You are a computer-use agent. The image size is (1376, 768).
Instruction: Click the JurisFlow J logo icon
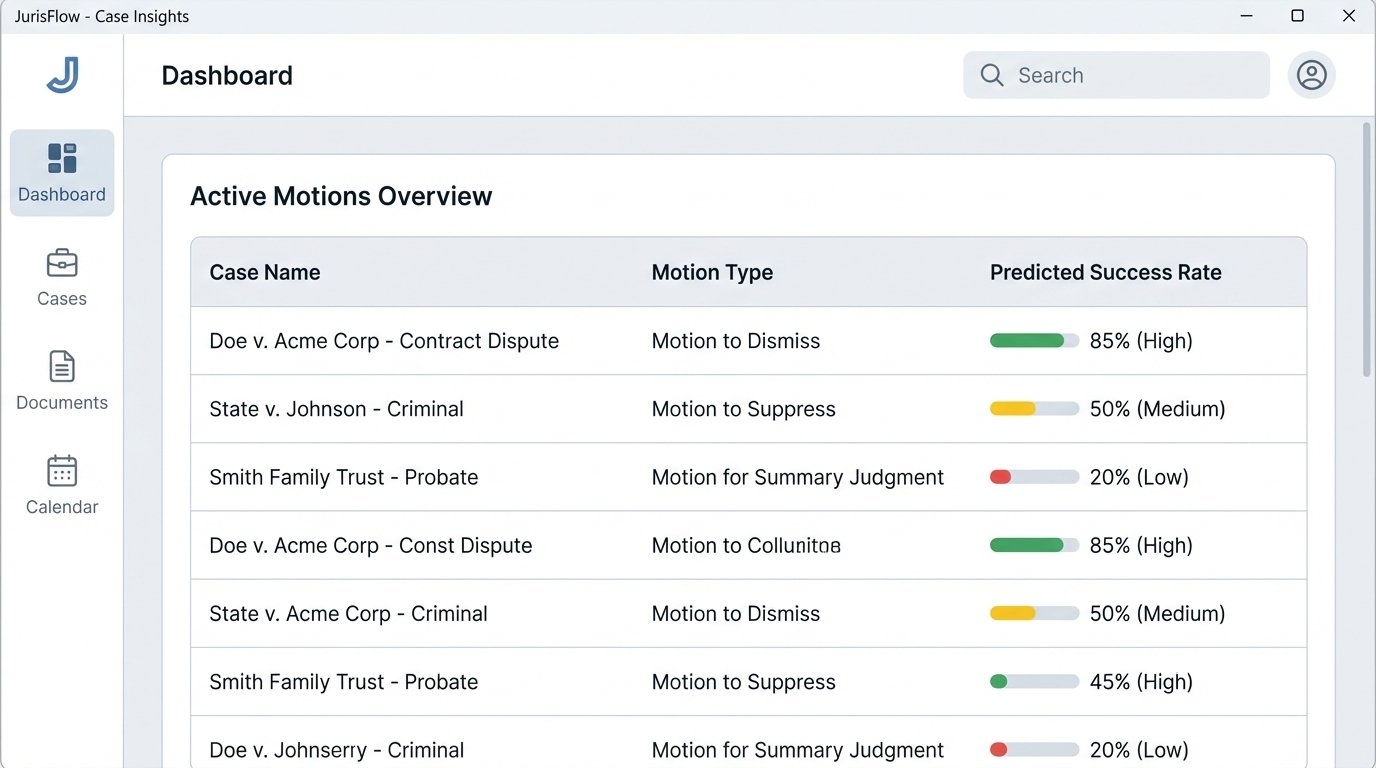[x=62, y=76]
